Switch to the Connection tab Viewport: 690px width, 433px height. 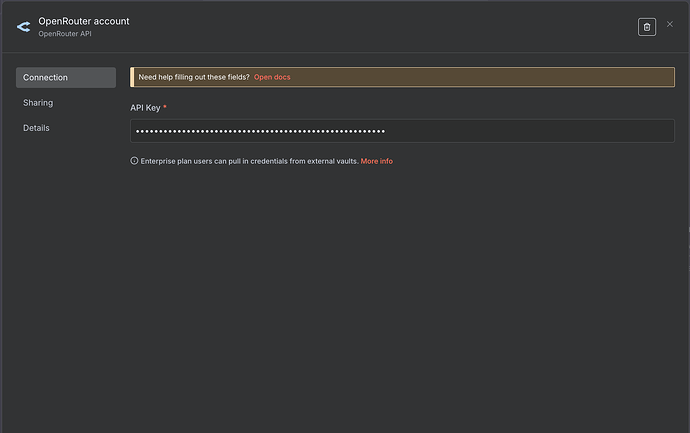point(66,78)
